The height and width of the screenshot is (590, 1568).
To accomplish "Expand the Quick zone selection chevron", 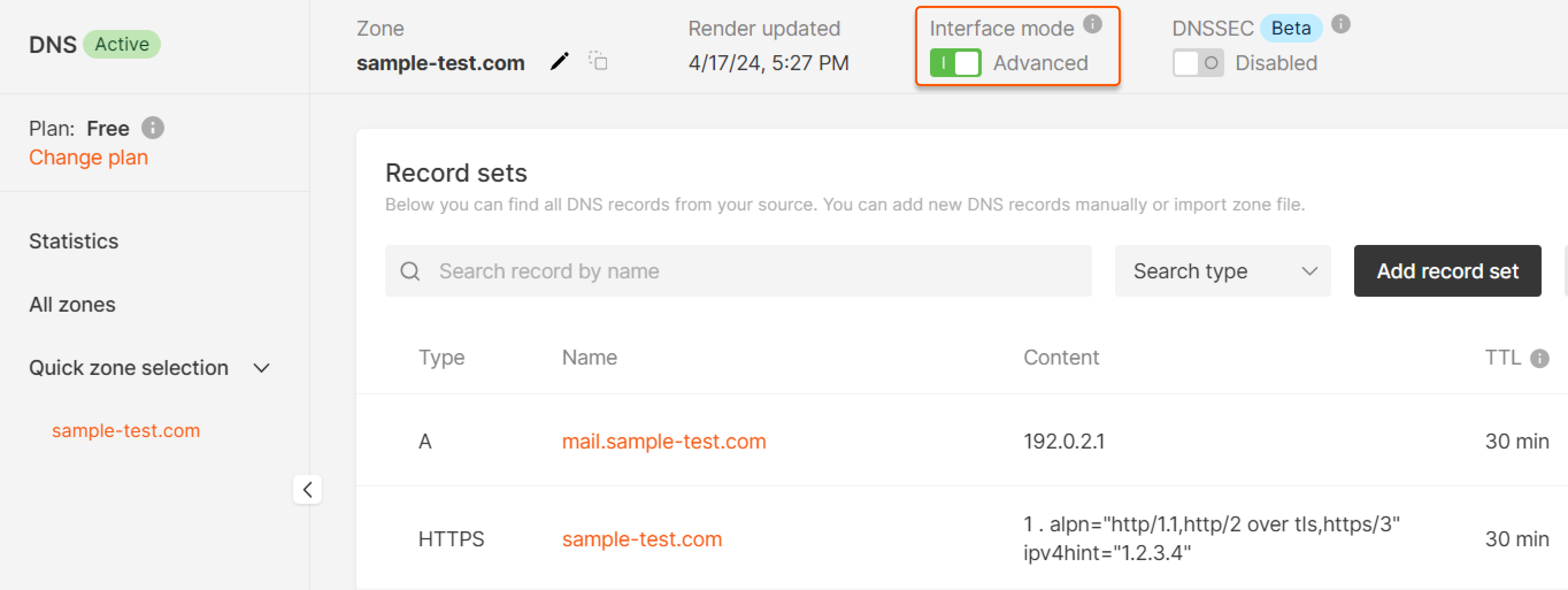I will pyautogui.click(x=262, y=368).
